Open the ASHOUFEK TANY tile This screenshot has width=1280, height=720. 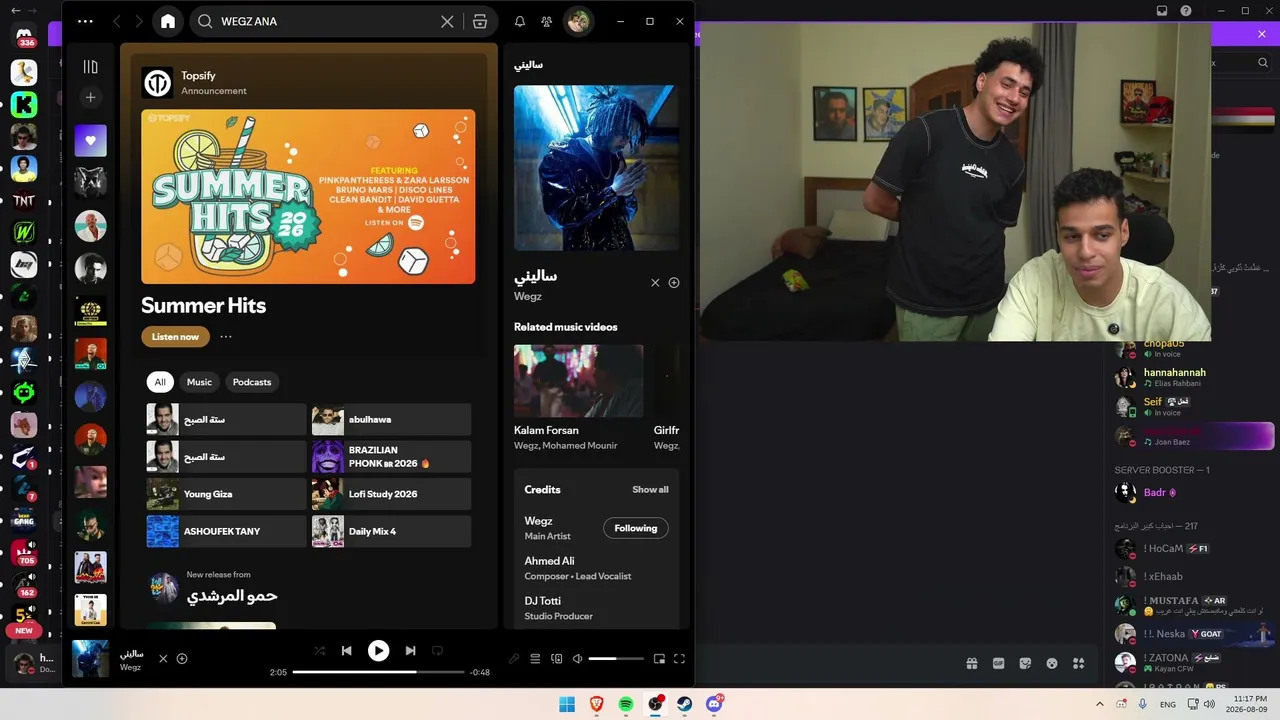click(x=227, y=531)
